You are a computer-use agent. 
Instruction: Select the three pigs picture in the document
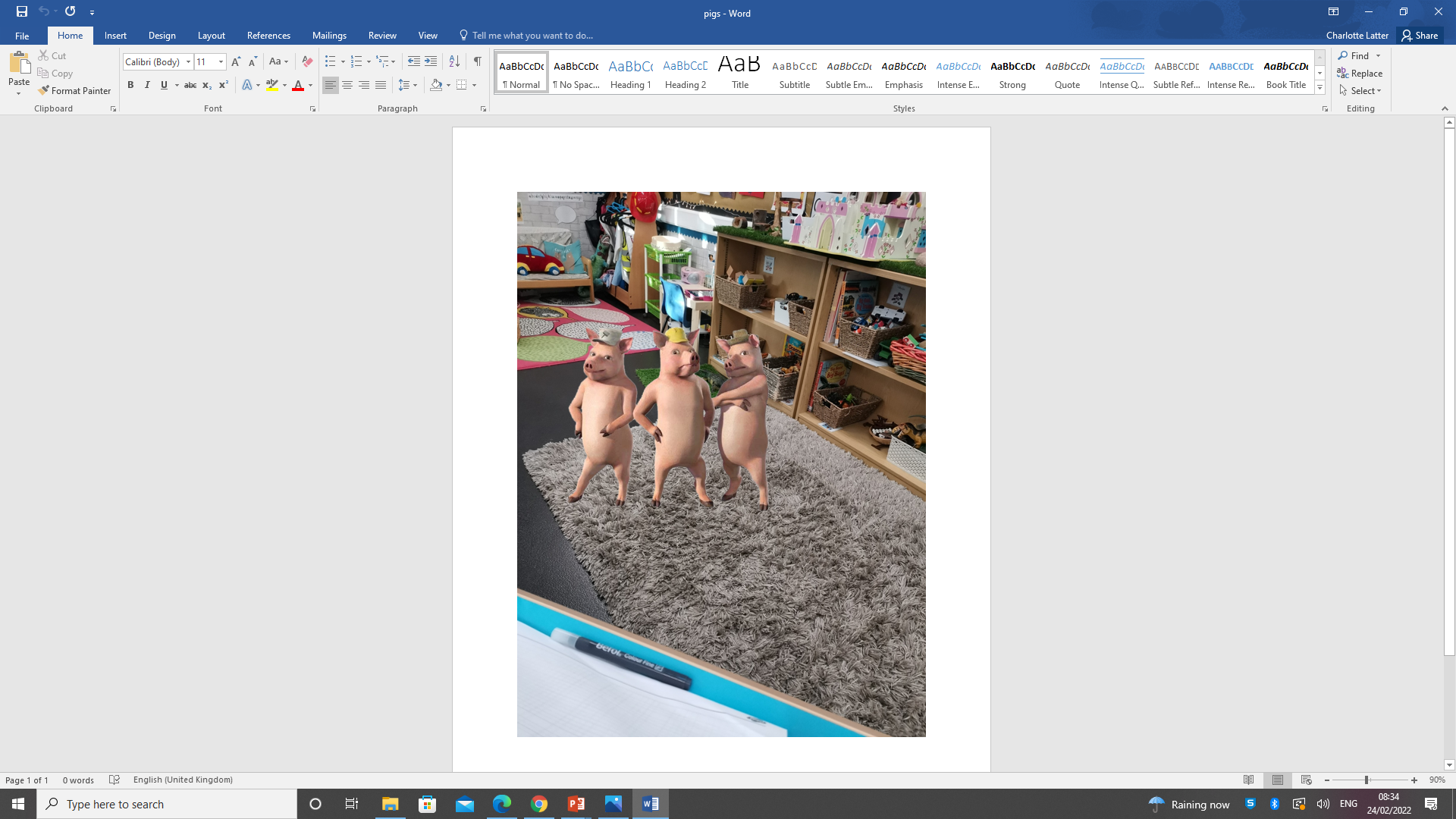[721, 464]
